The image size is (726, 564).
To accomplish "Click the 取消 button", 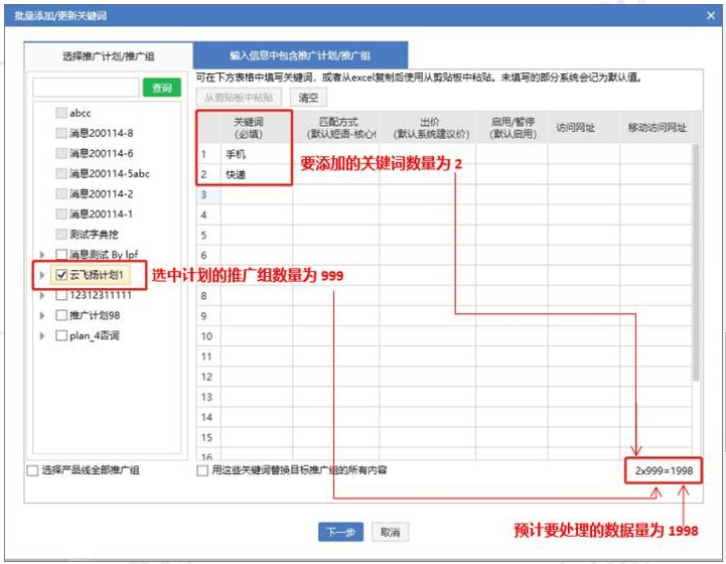I will tap(390, 532).
